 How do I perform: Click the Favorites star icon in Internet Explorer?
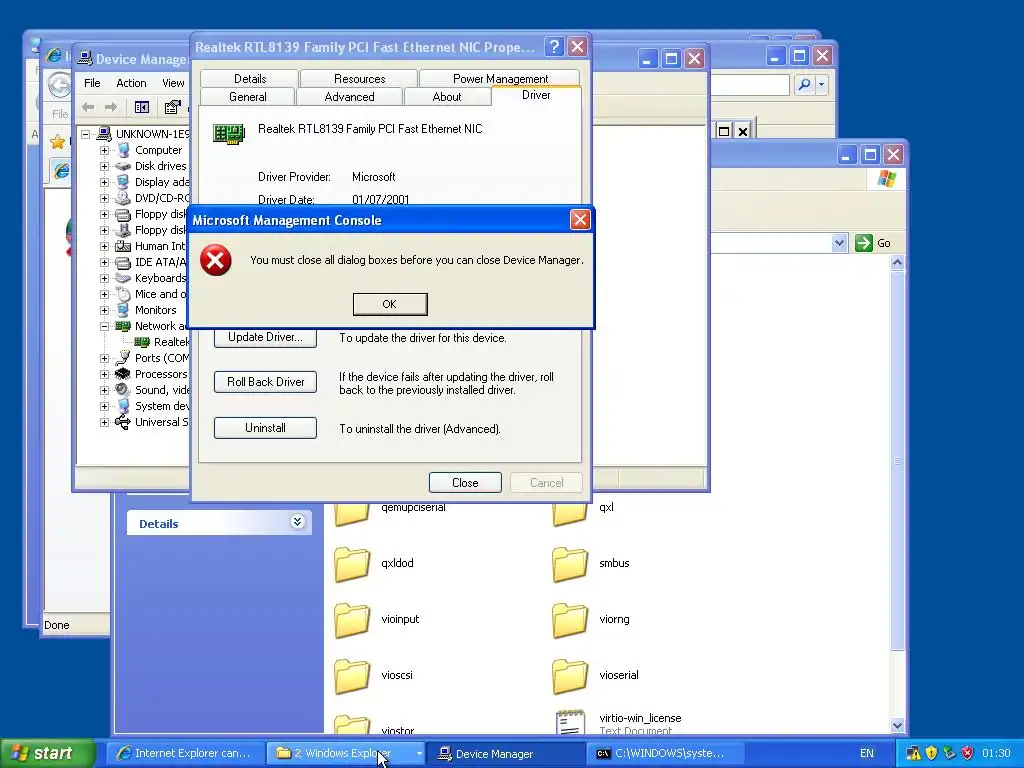coord(57,142)
